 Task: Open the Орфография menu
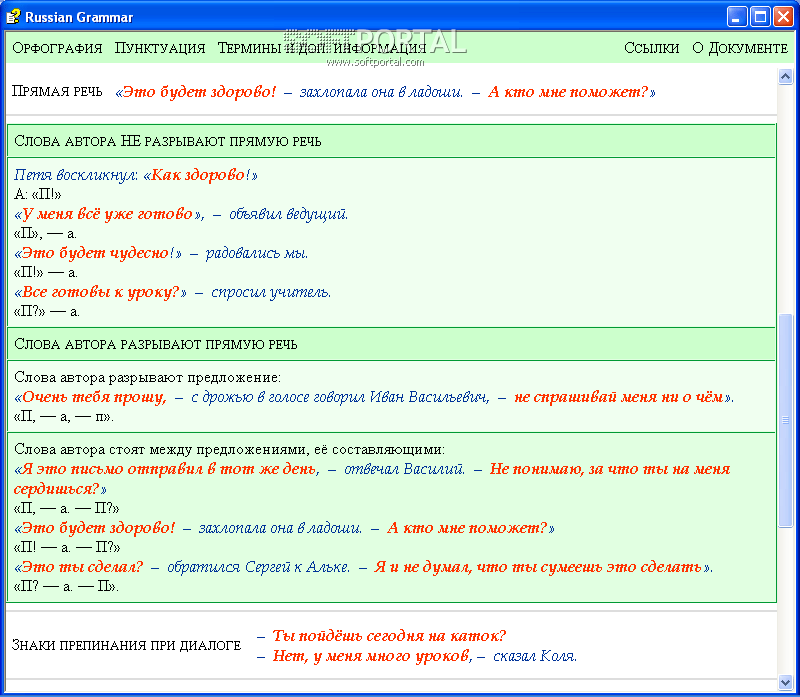[x=57, y=48]
